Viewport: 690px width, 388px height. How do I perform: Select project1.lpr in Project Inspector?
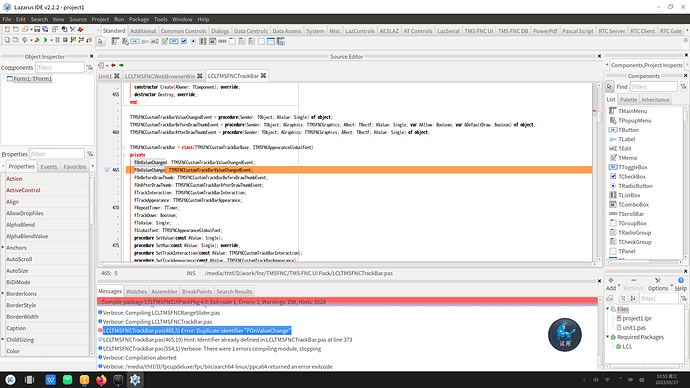coord(637,318)
